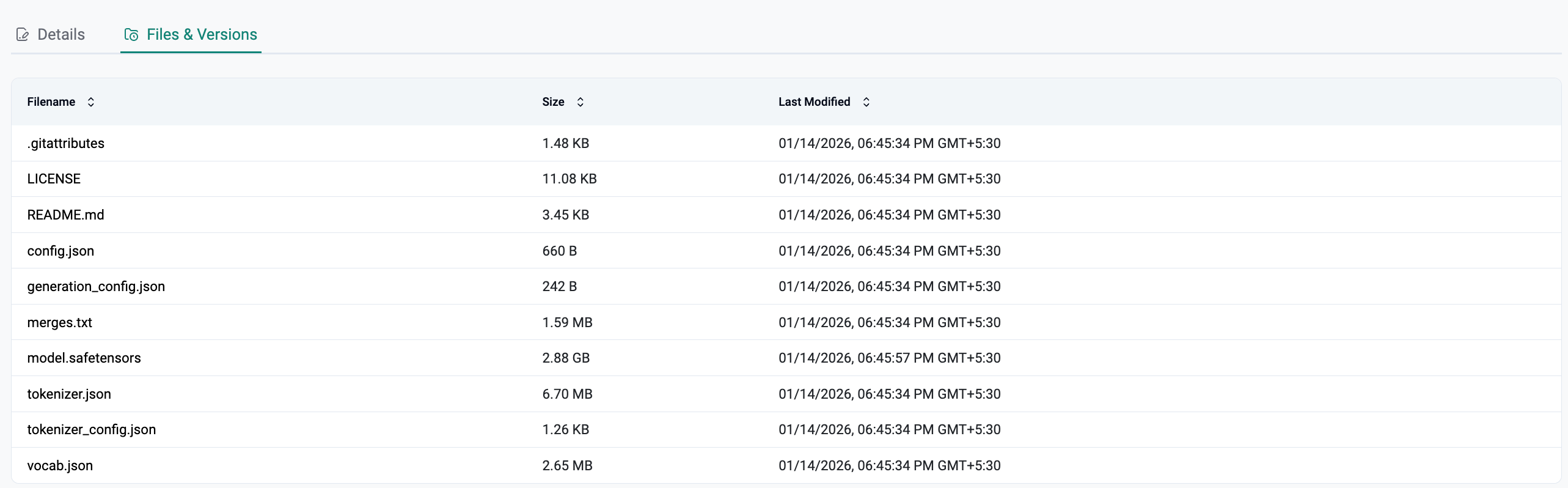Click the tokenizer_config.json entry

(x=92, y=430)
